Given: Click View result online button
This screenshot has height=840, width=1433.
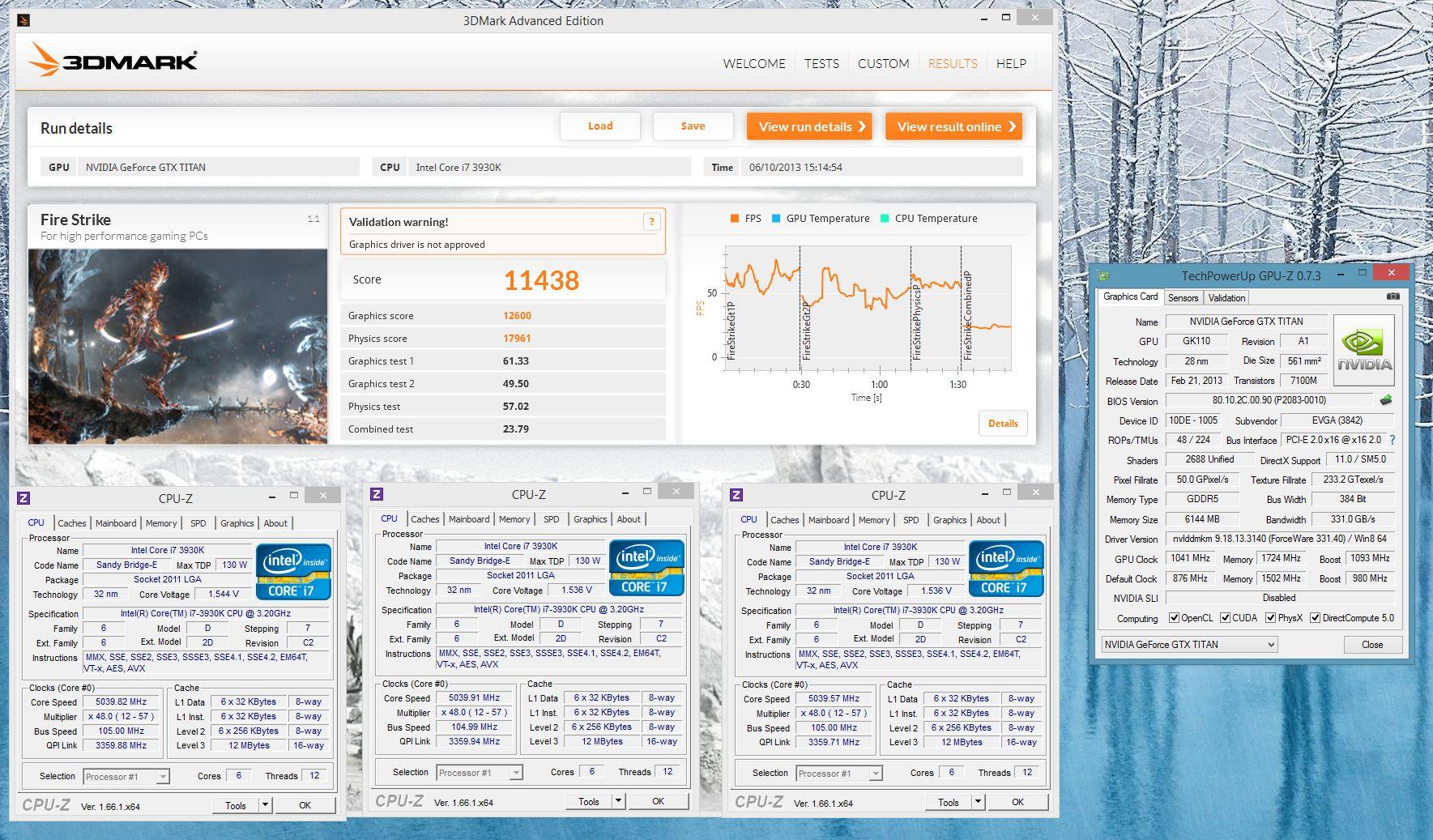Looking at the screenshot, I should pos(953,126).
